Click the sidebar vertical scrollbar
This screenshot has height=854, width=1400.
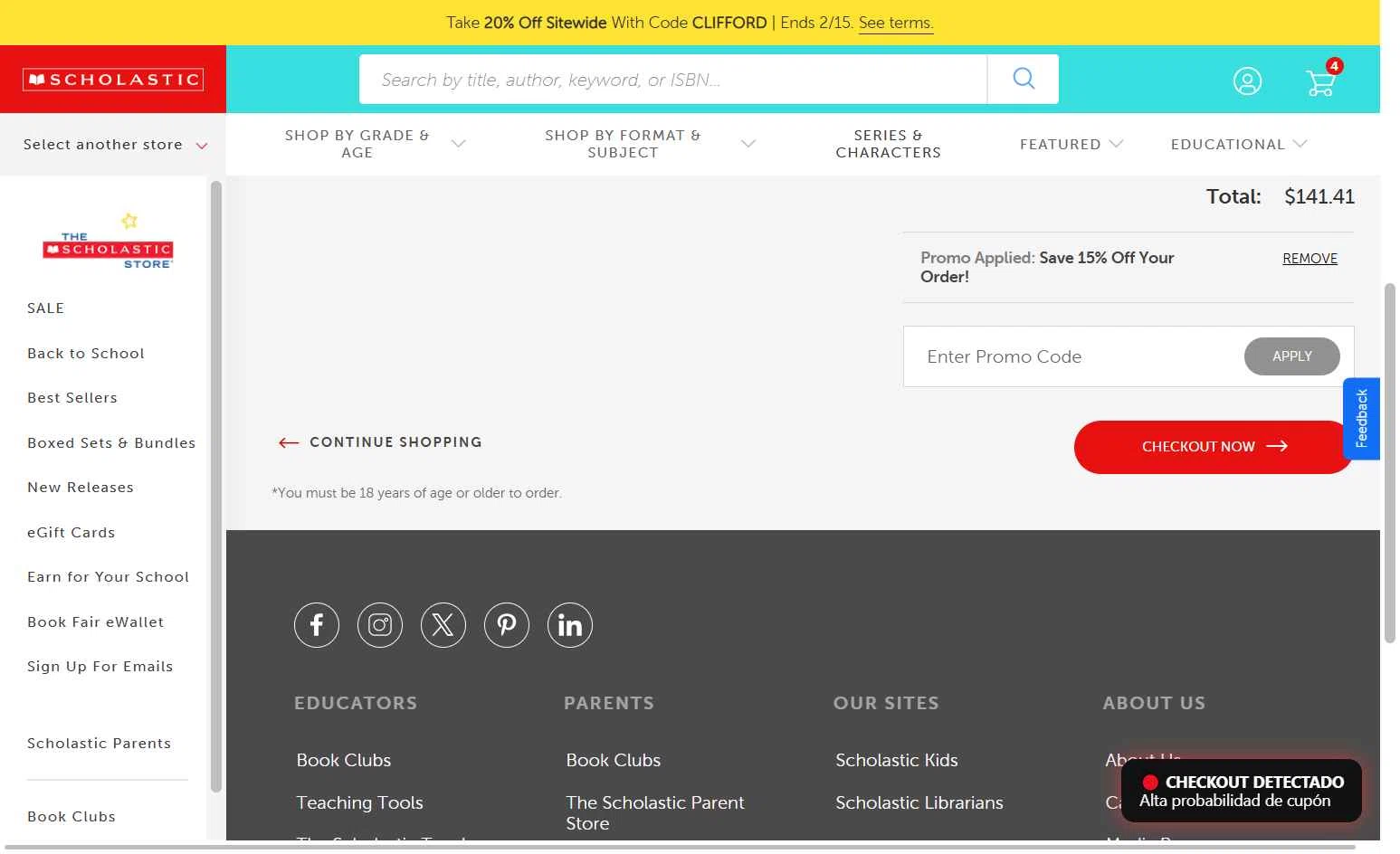(x=216, y=487)
